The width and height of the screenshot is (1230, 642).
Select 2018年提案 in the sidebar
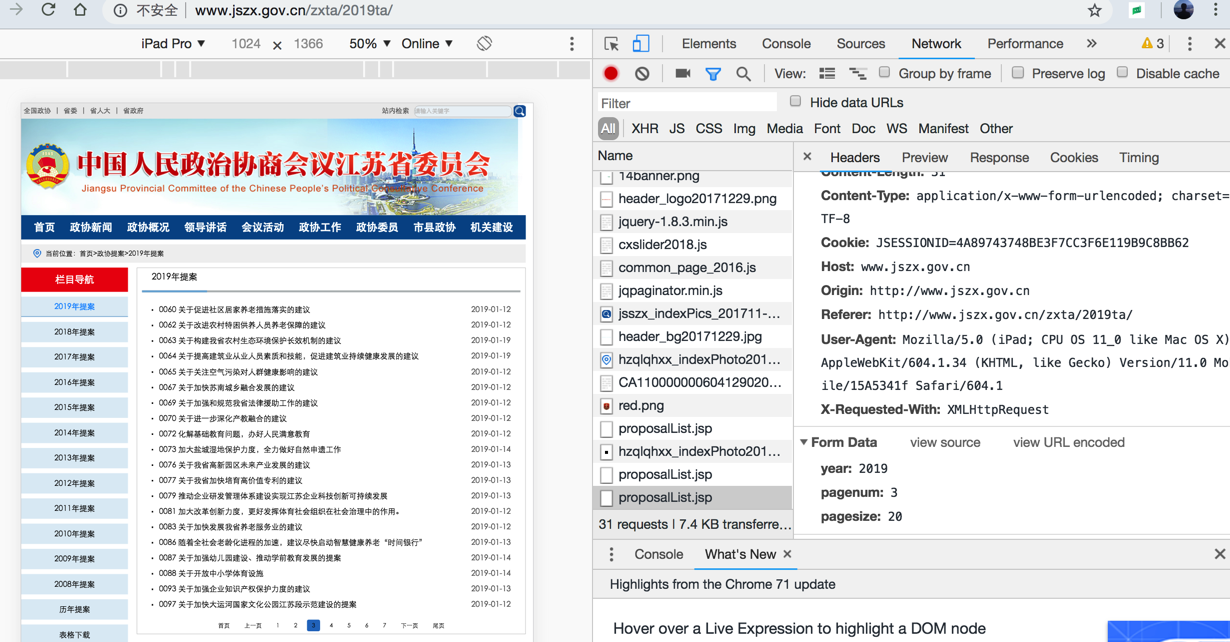coord(74,332)
